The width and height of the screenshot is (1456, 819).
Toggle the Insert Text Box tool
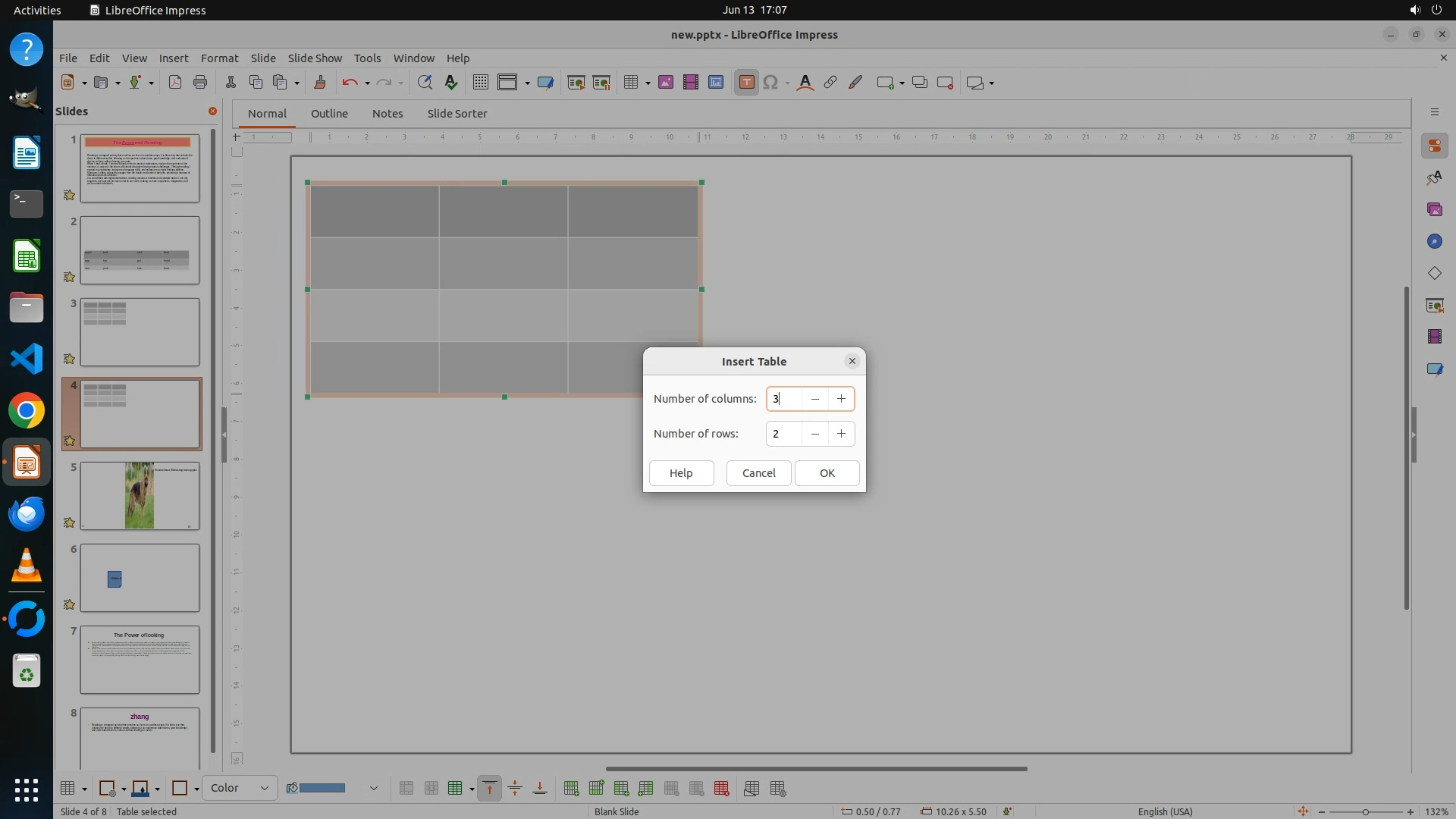pos(746,83)
